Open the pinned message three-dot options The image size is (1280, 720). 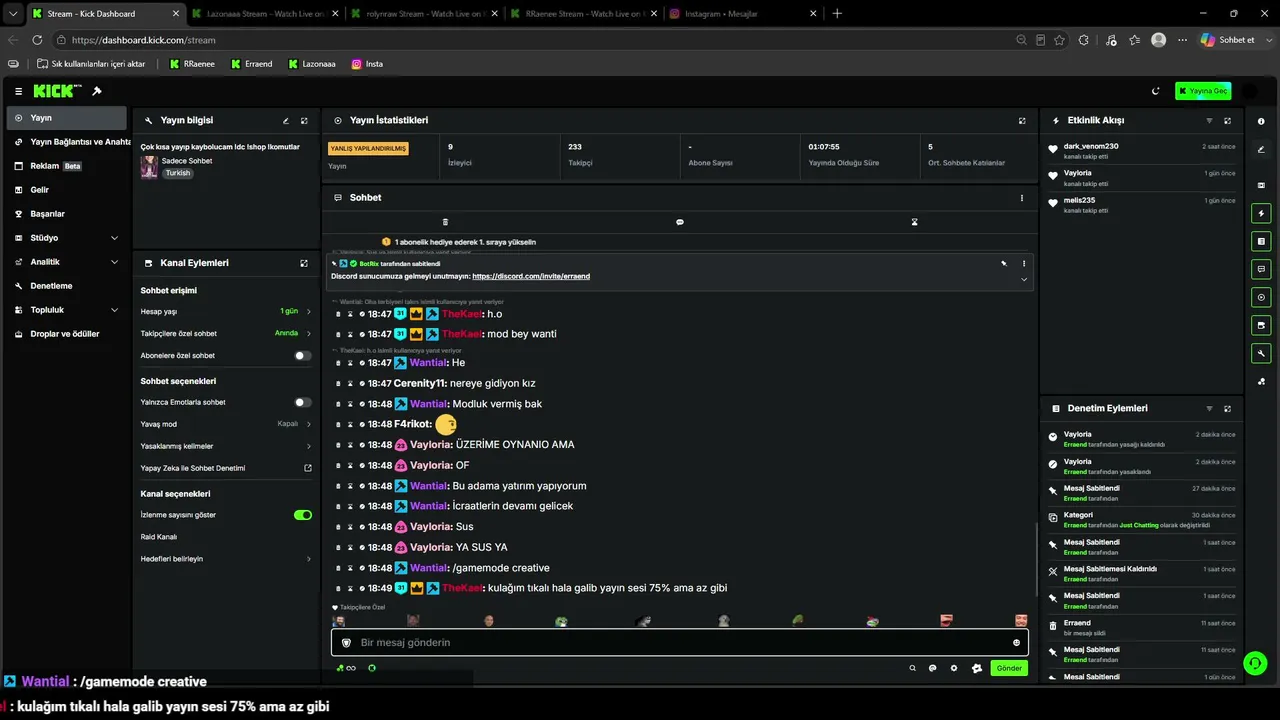coord(1024,264)
